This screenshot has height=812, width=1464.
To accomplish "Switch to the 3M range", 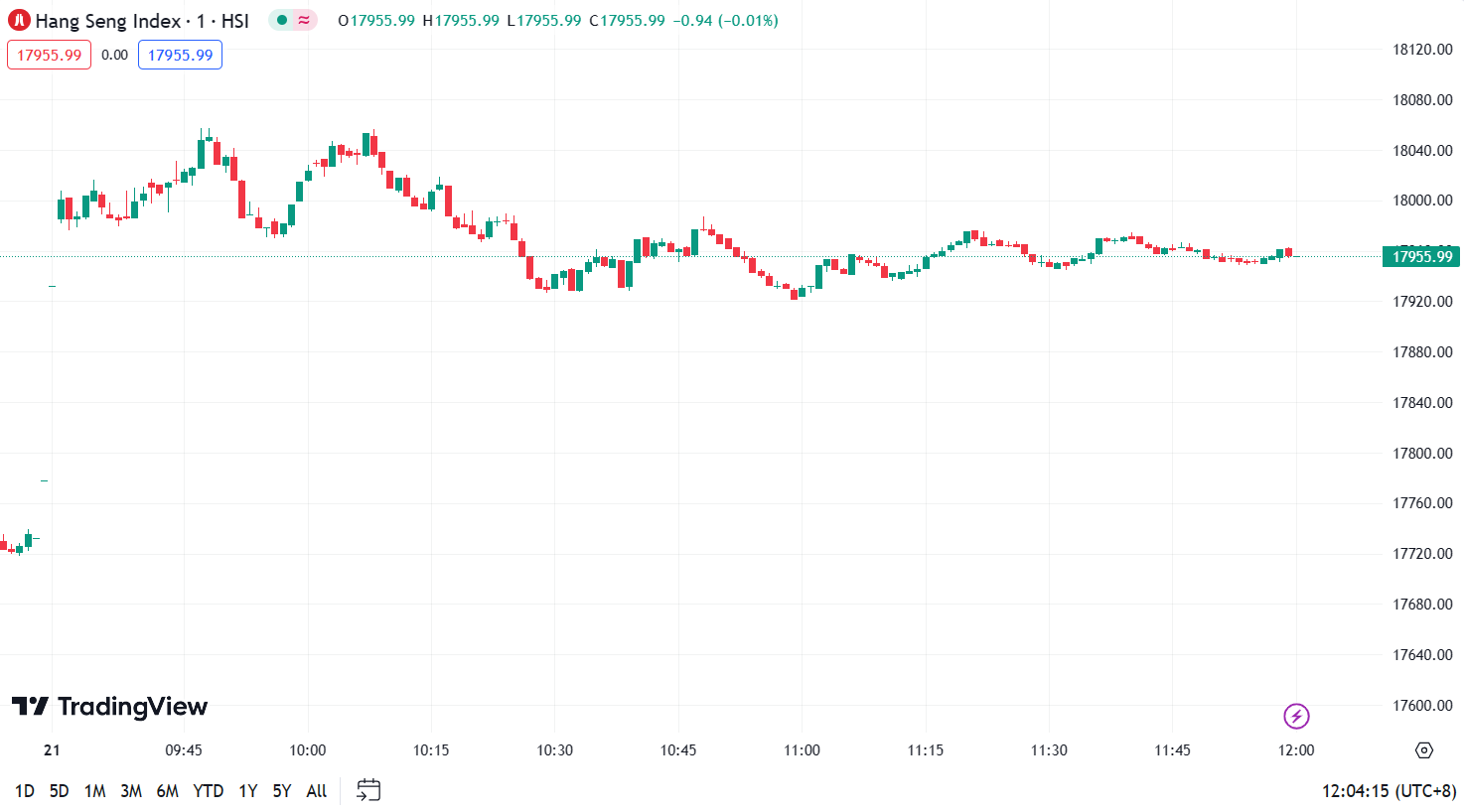I will point(131,791).
